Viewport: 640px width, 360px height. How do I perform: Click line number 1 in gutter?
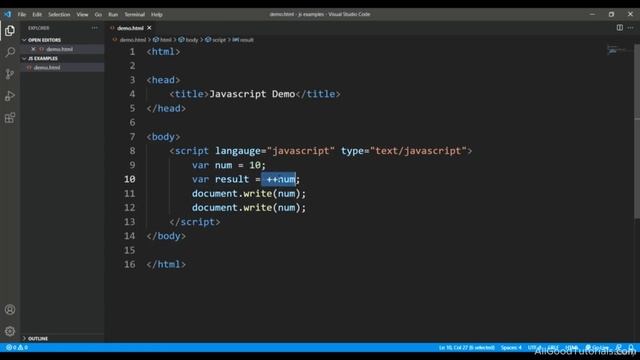coord(132,52)
